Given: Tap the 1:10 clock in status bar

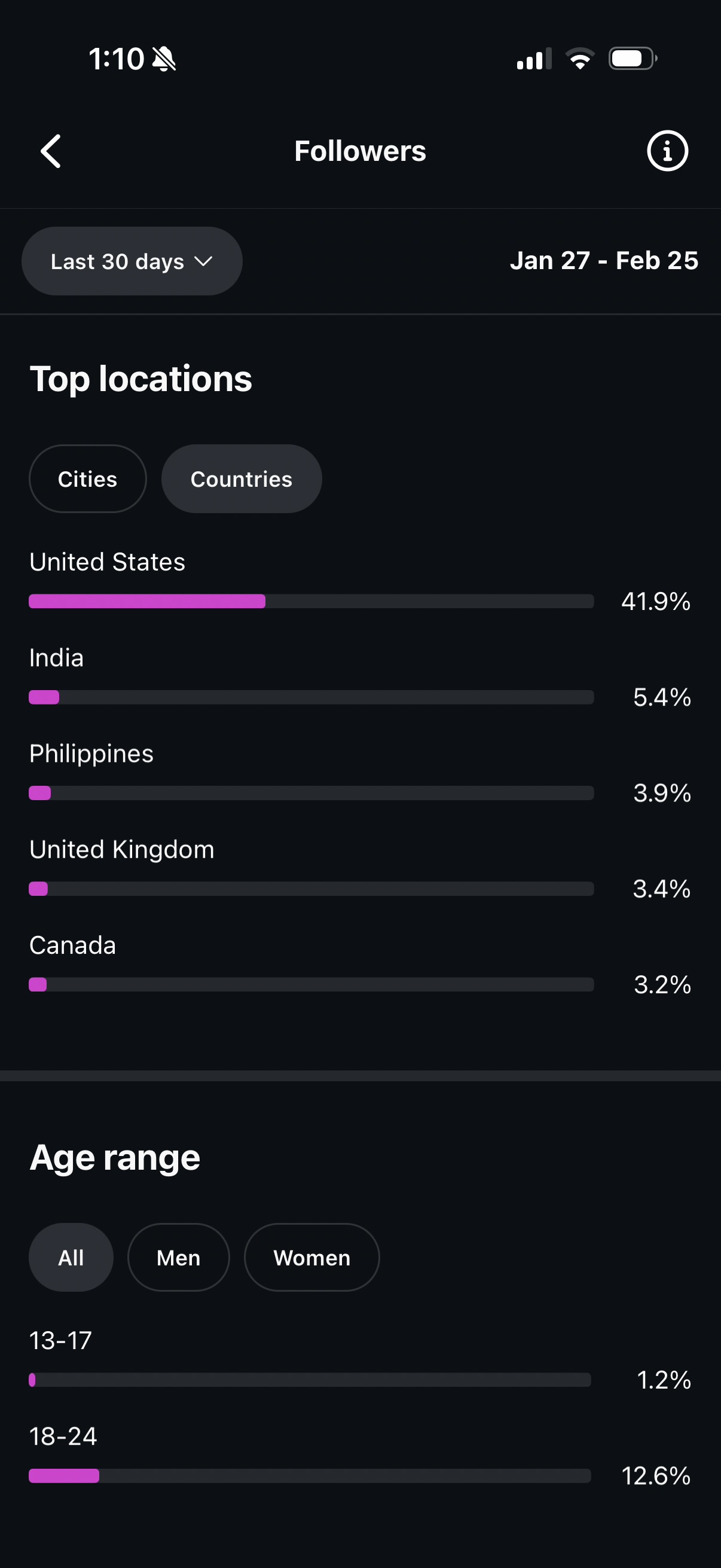Looking at the screenshot, I should pos(116,60).
